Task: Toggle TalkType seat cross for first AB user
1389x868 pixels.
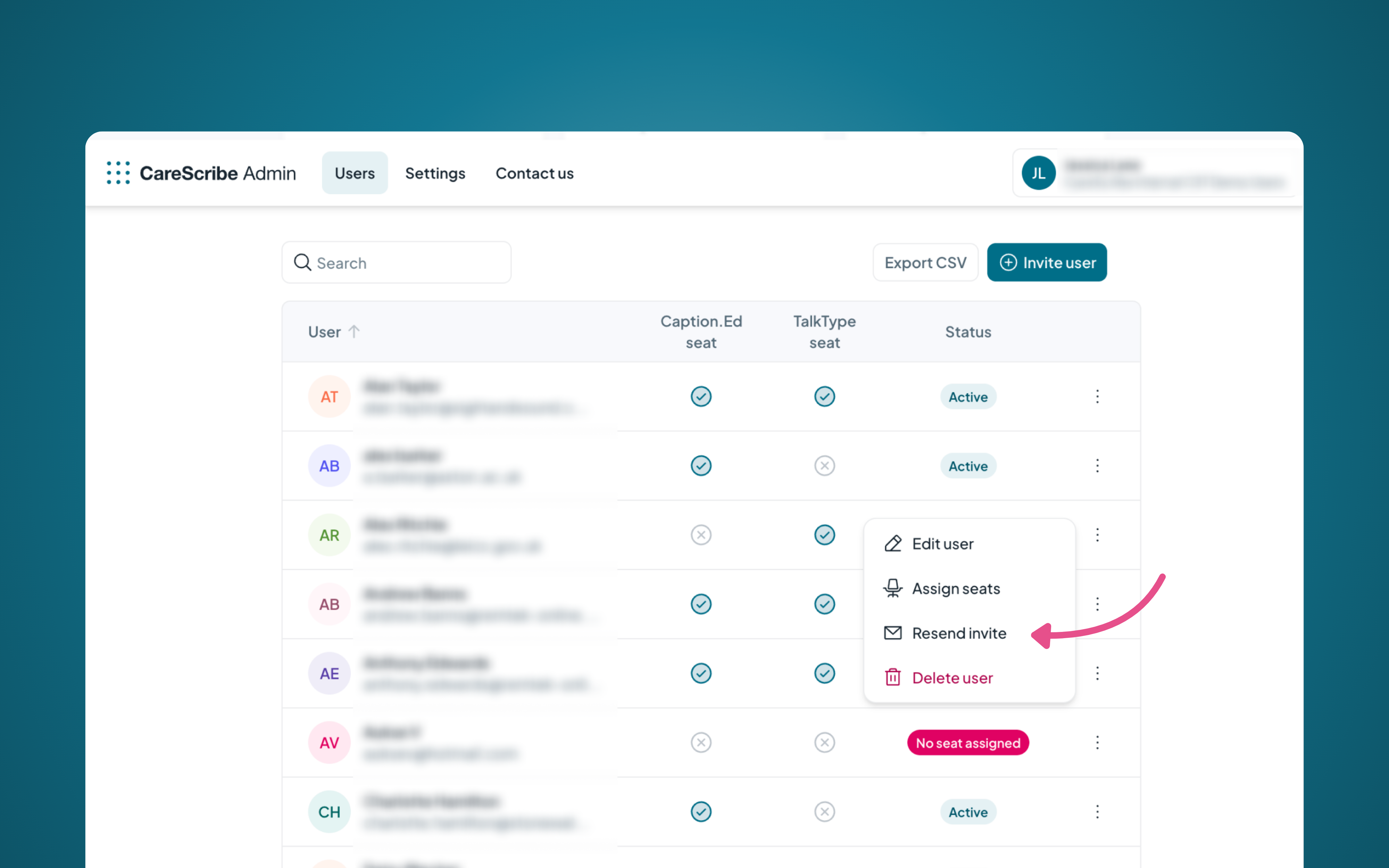Action: tap(824, 466)
